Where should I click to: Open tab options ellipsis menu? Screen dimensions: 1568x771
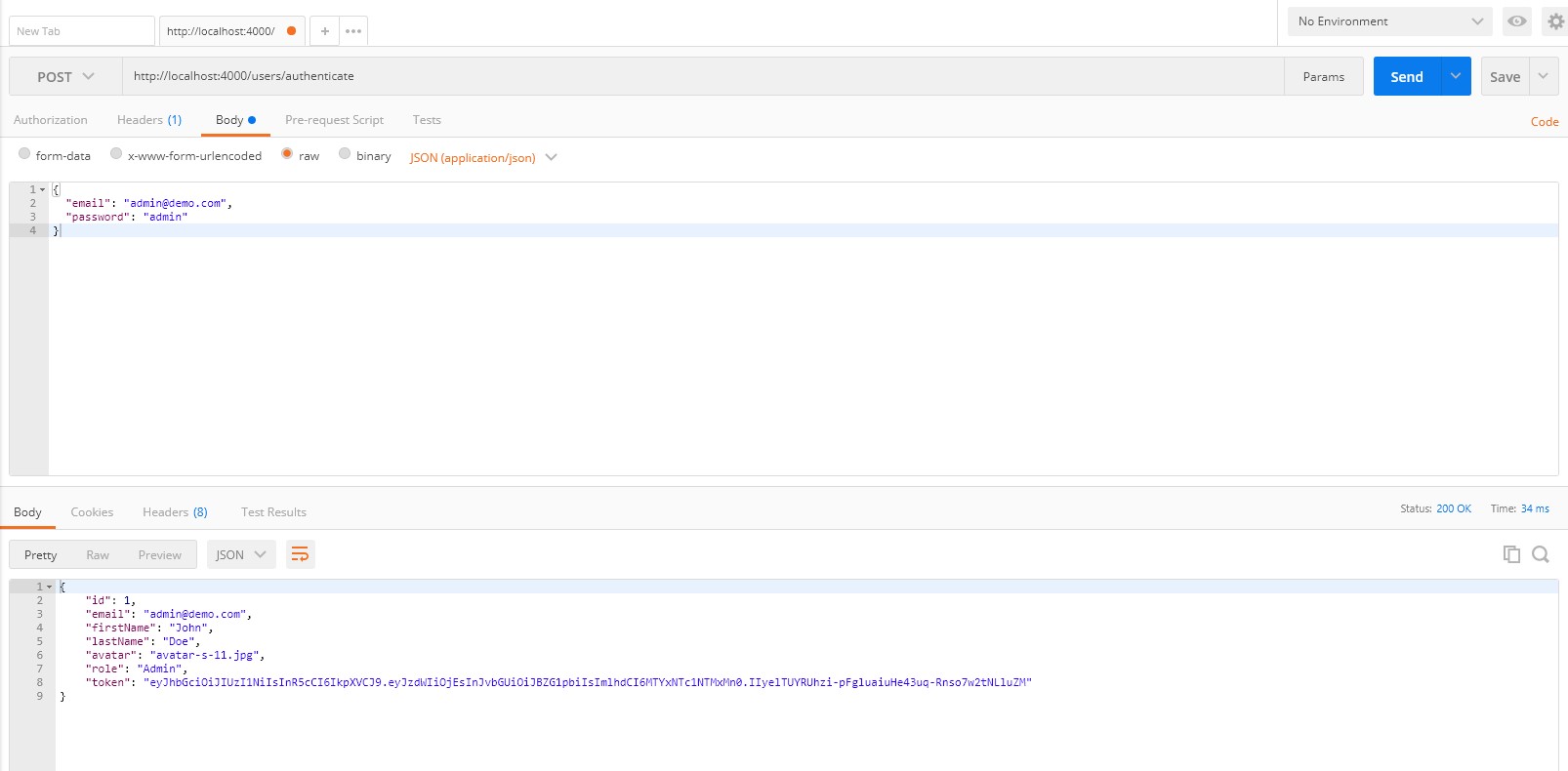353,31
